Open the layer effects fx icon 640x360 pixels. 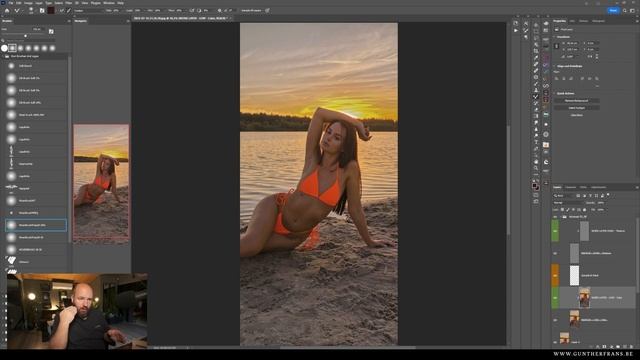coord(598,347)
